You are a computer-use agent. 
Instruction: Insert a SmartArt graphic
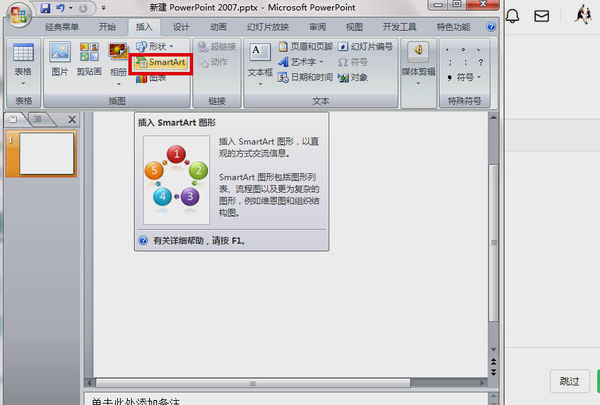(x=161, y=62)
